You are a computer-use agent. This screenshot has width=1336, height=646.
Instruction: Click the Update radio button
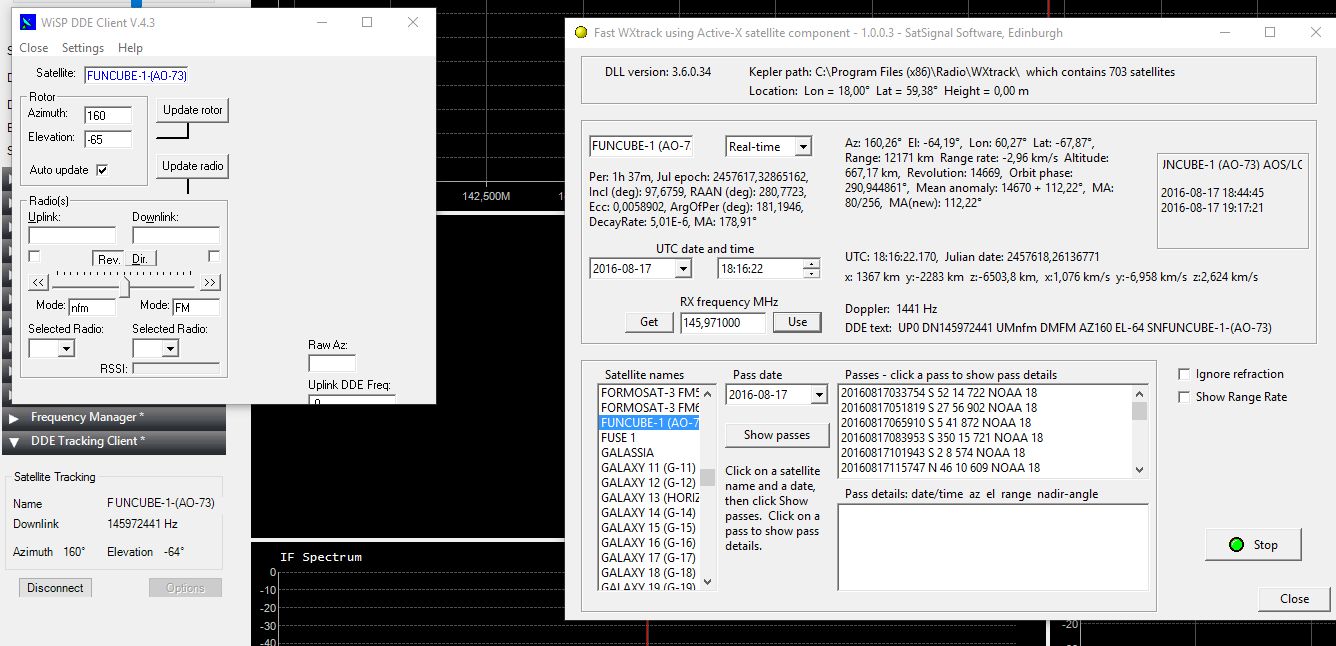(x=192, y=166)
